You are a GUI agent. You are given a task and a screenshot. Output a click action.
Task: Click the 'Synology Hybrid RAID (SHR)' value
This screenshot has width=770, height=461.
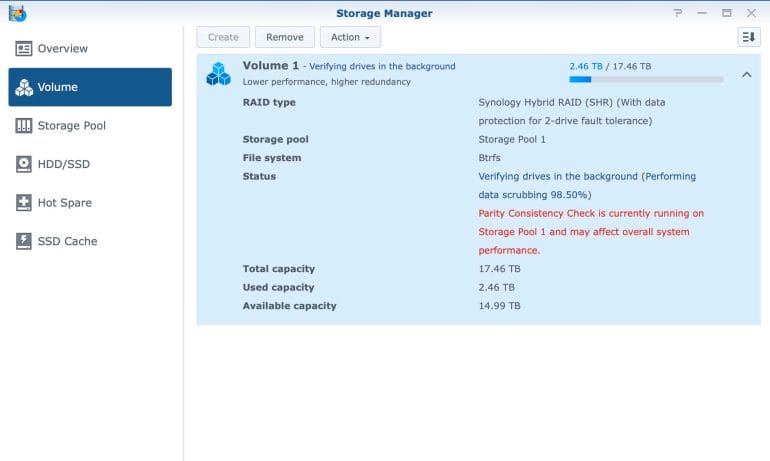pos(572,111)
